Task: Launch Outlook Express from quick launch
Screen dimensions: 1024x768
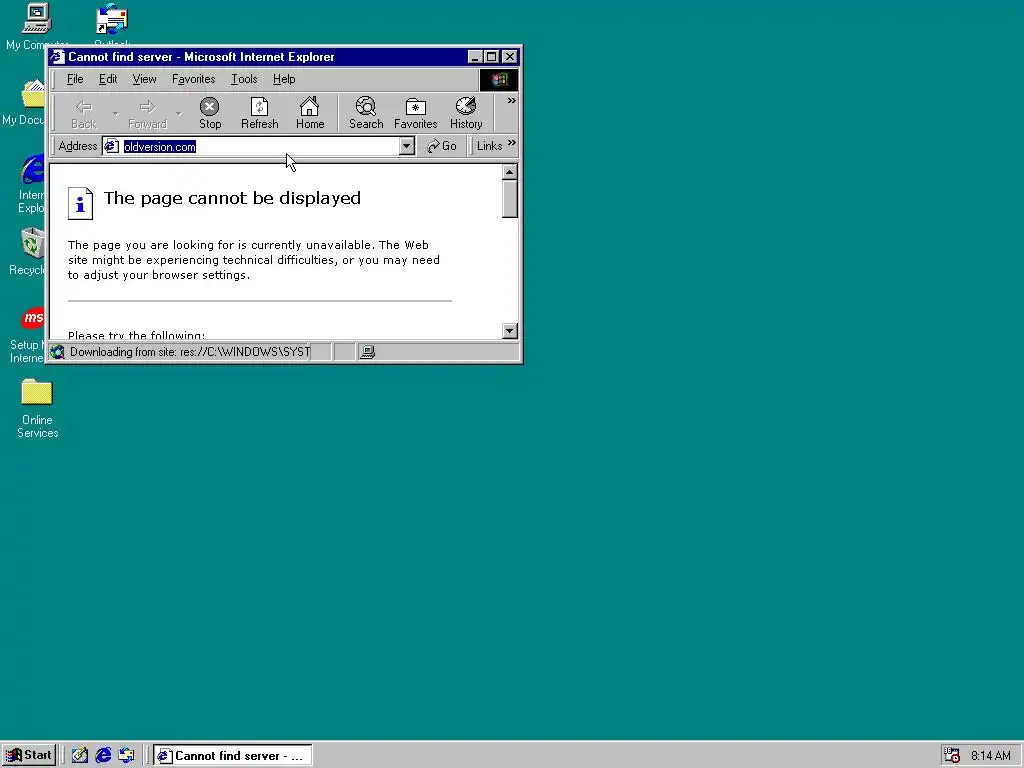Action: point(127,756)
